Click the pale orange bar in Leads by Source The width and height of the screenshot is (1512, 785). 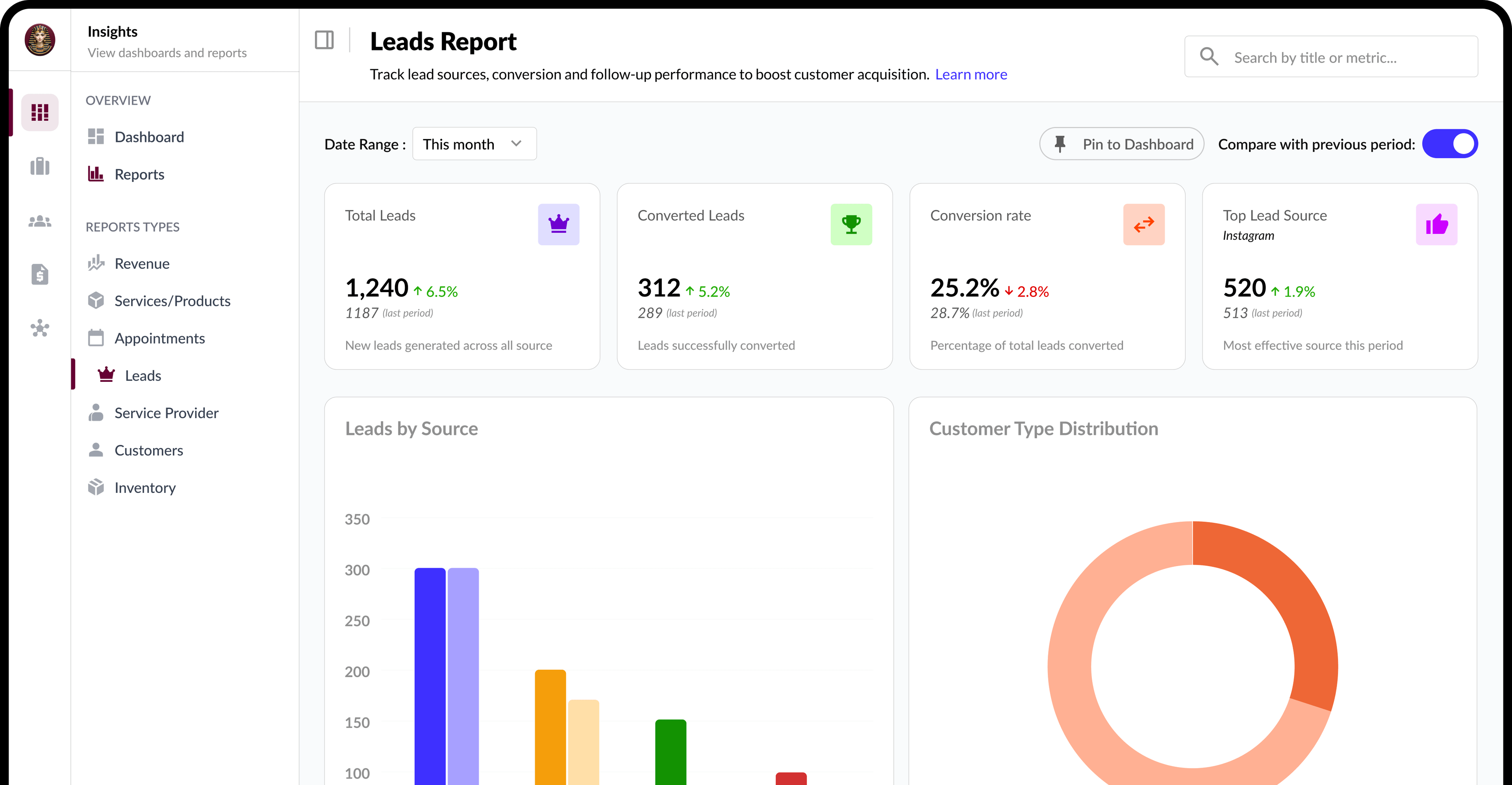click(x=584, y=742)
